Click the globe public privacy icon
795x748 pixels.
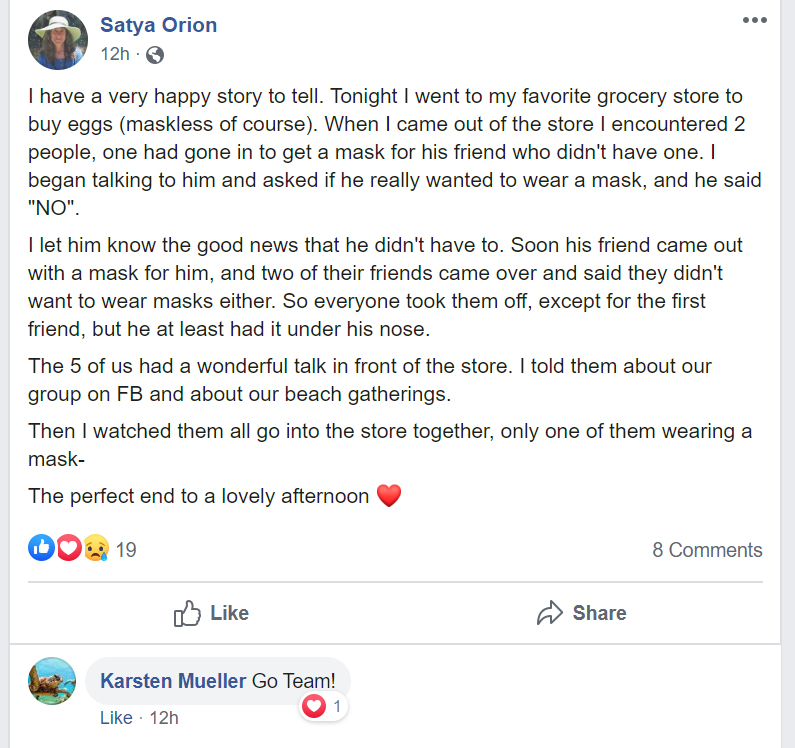pyautogui.click(x=155, y=55)
